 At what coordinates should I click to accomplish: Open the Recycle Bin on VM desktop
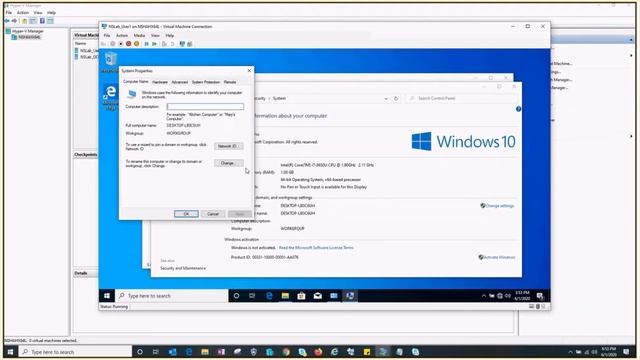[x=110, y=61]
